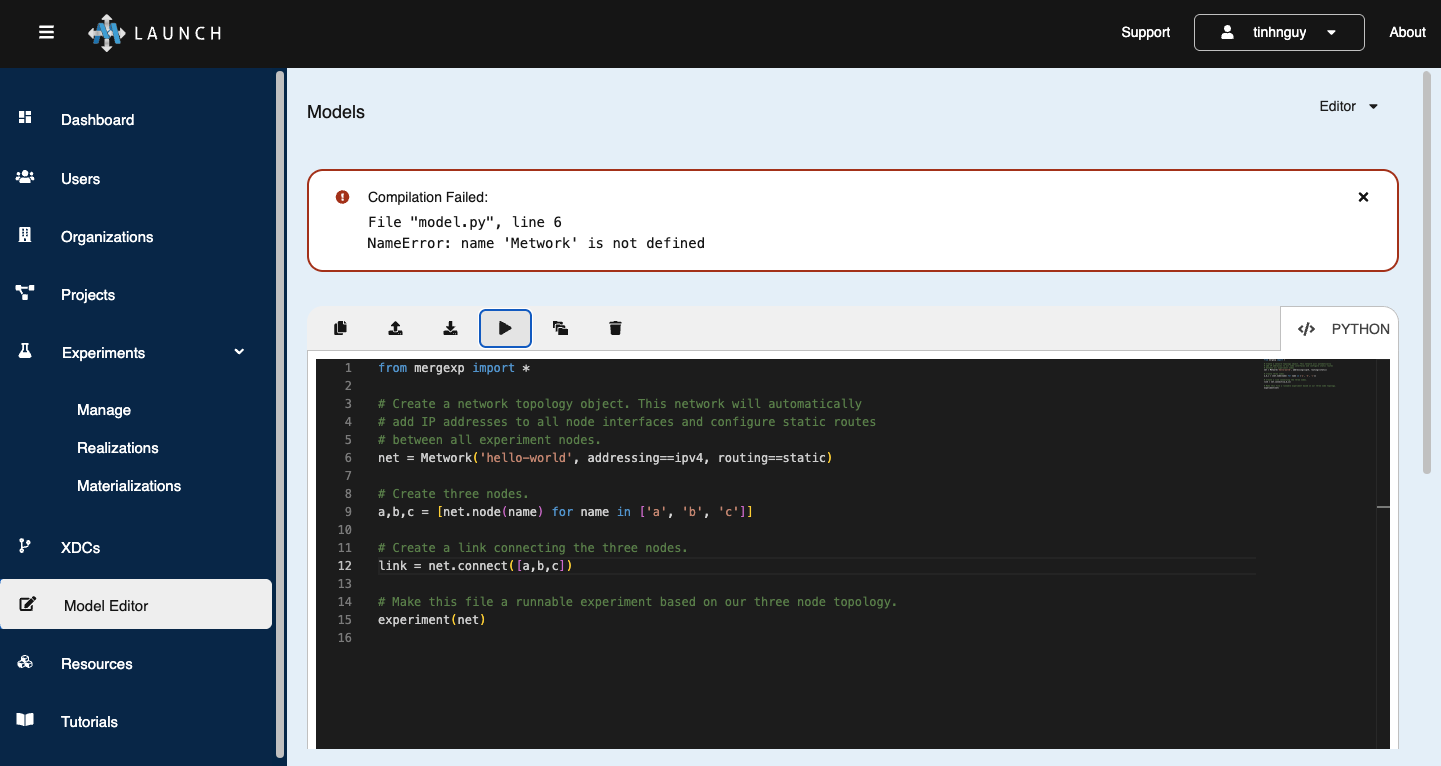
Task: Click the copy model icon in editor toolbar
Action: pos(341,328)
